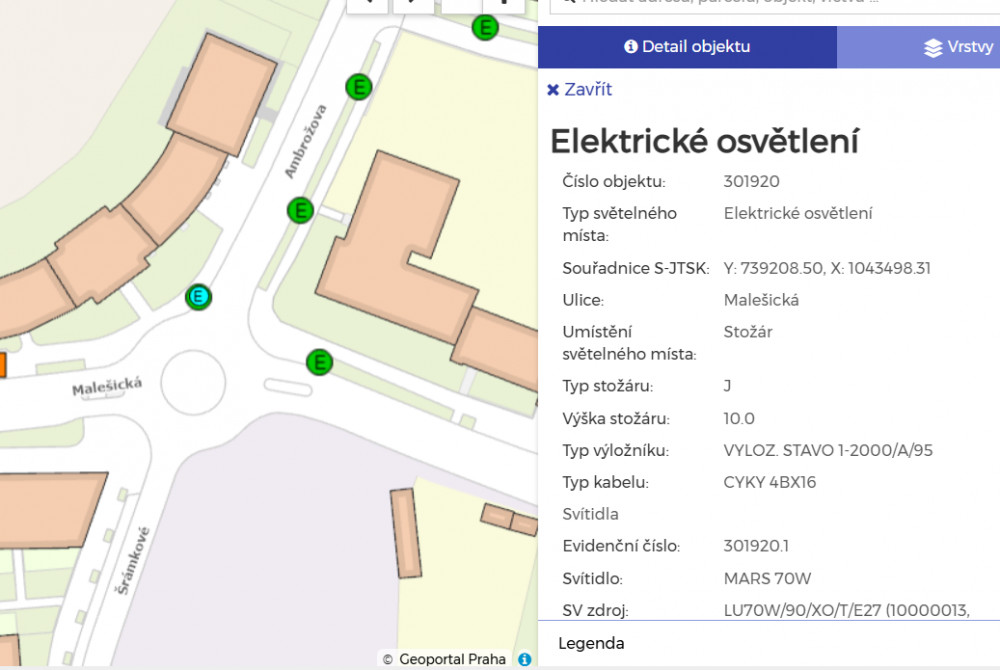Click the Ambrožova street label
The width and height of the screenshot is (1000, 670).
[306, 141]
